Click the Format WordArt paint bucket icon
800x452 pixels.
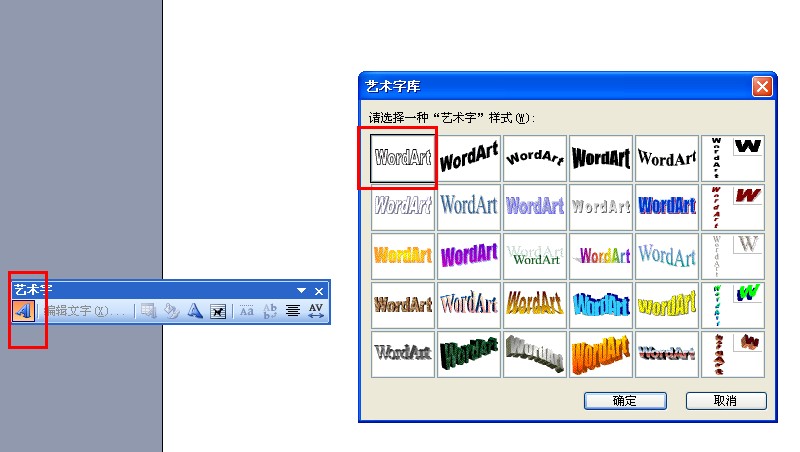(x=171, y=311)
